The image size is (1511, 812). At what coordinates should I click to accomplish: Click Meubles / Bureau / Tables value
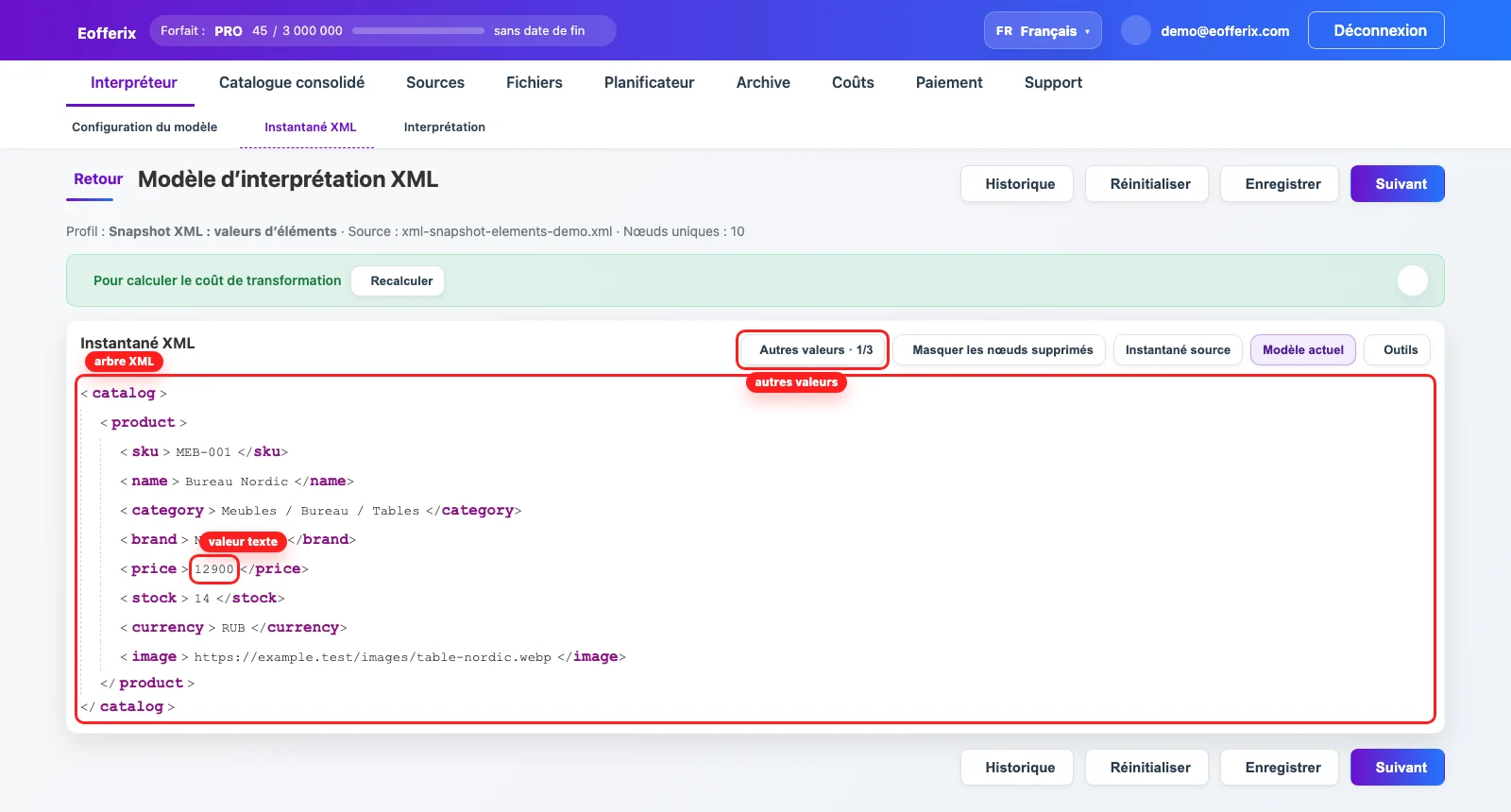click(x=320, y=511)
